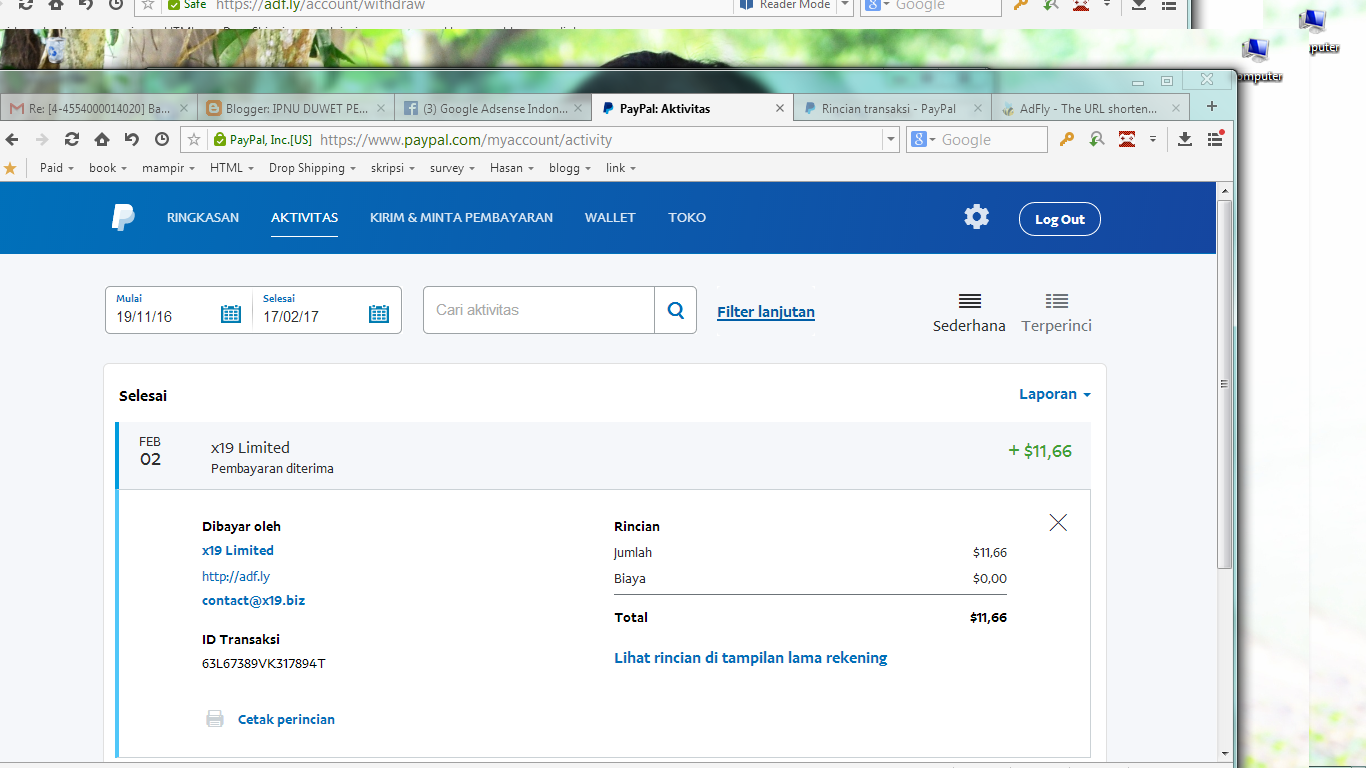Go back in the PayPal window
The width and height of the screenshot is (1366, 768).
(12, 139)
